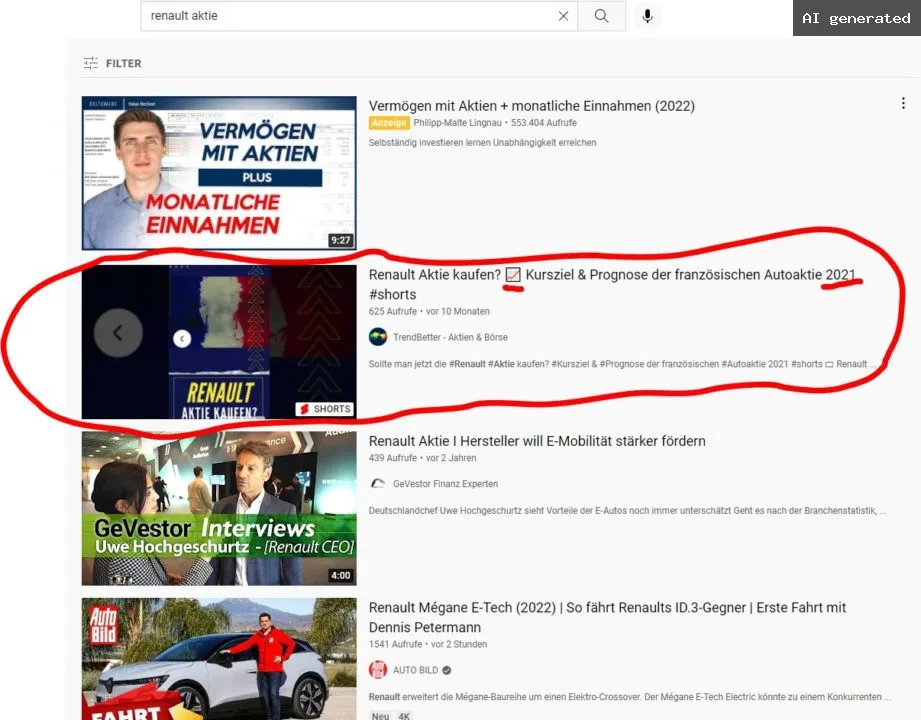
Task: Open 'Renault Aktie I Hersteller will E-Mobilität stärker fördern'
Action: click(537, 441)
